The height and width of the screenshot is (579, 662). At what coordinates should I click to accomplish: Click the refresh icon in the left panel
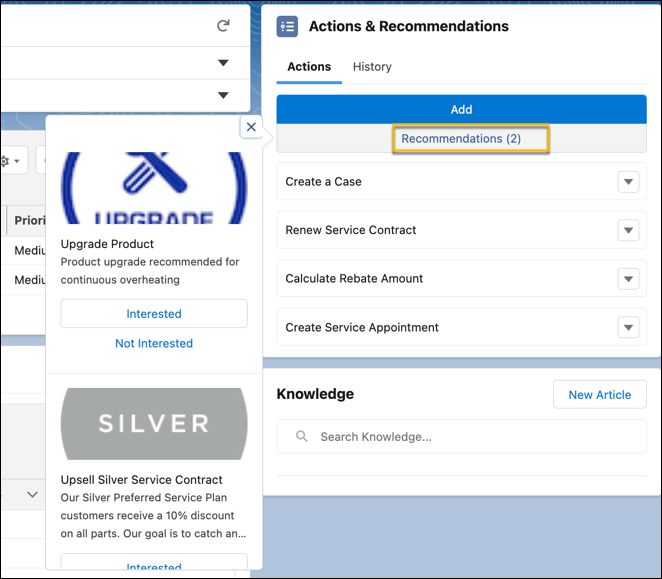pyautogui.click(x=223, y=26)
